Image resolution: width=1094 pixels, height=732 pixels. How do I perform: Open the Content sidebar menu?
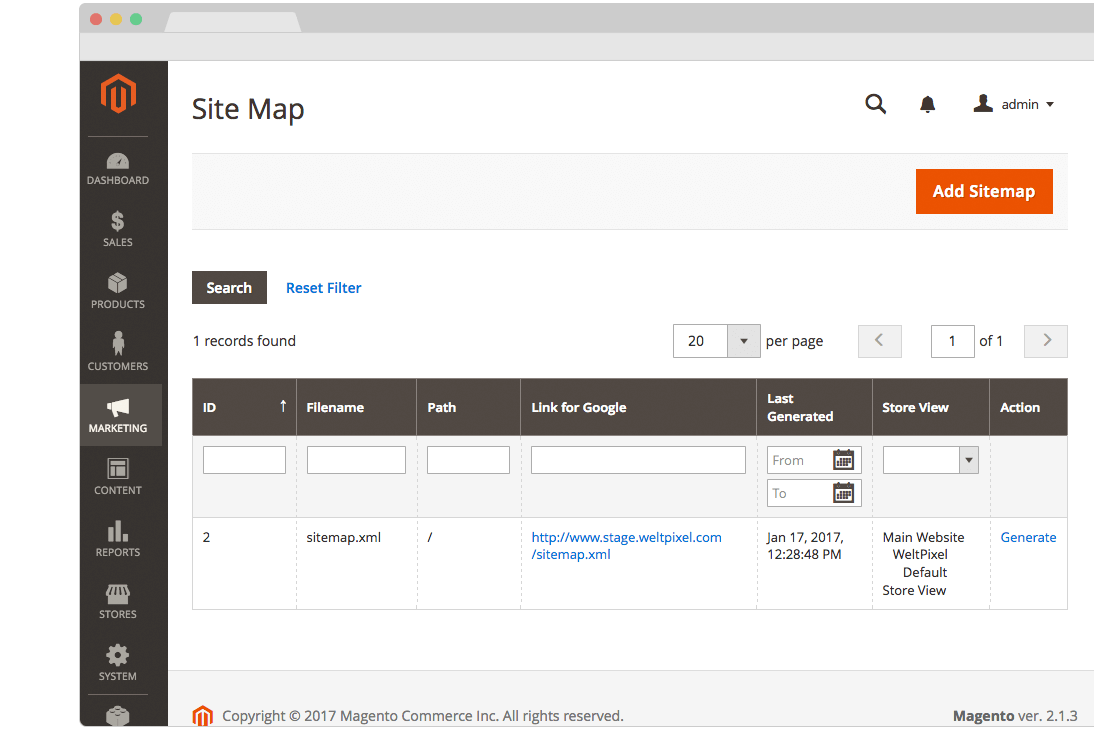pyautogui.click(x=118, y=477)
